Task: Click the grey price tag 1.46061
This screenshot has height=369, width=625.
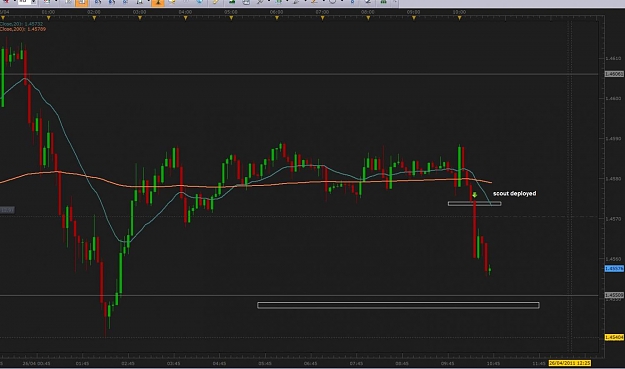Action: tap(614, 74)
